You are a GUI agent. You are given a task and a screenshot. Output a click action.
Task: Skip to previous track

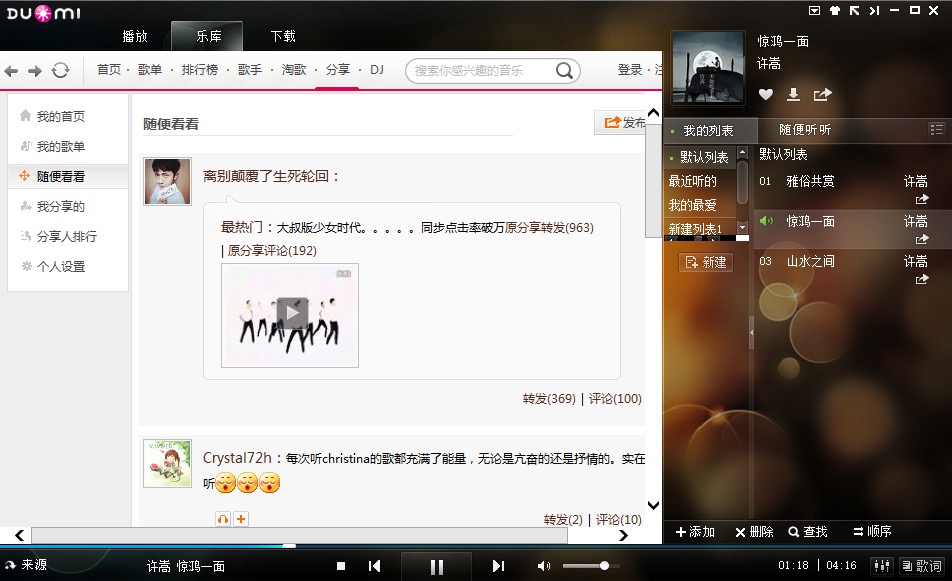click(x=375, y=566)
